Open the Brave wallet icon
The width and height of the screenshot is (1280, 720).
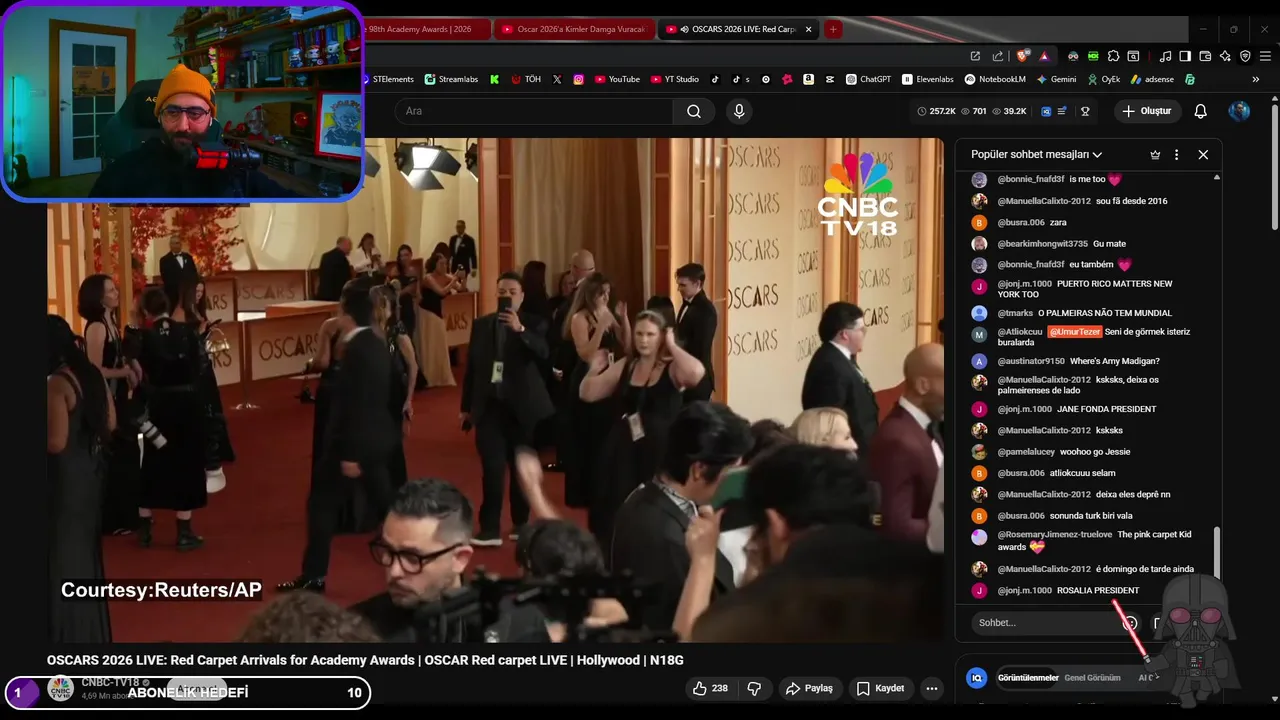pos(1205,56)
